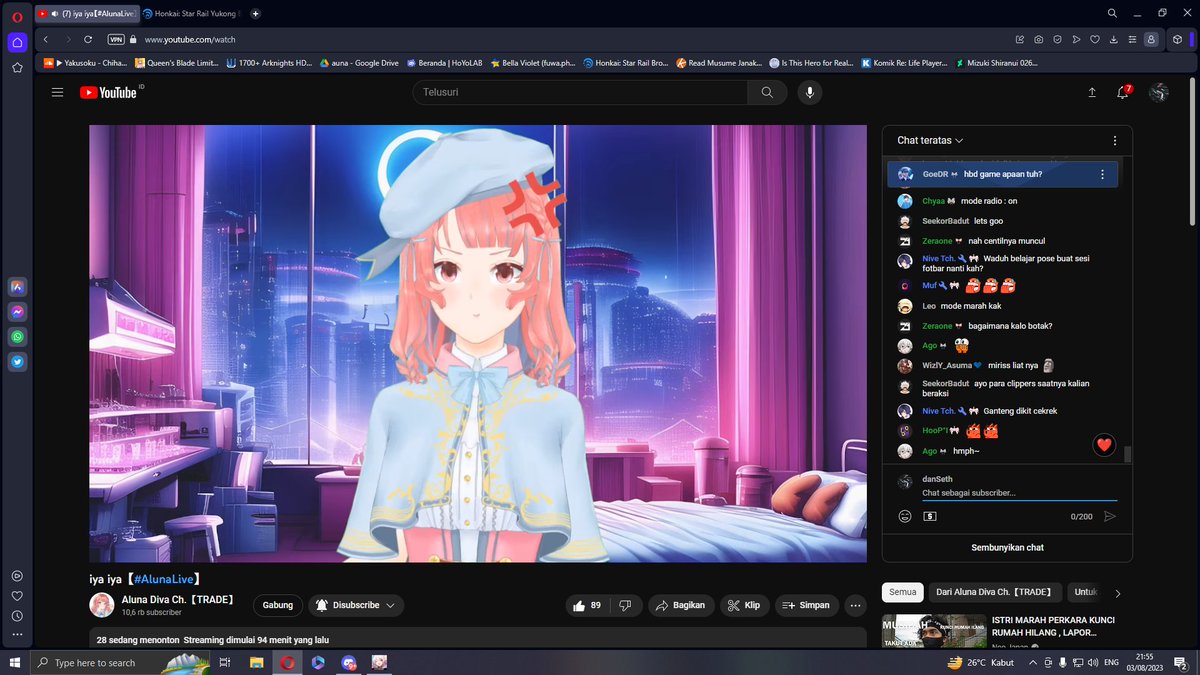Open YouTube notifications bell
Image resolution: width=1200 pixels, height=675 pixels.
point(1123,92)
